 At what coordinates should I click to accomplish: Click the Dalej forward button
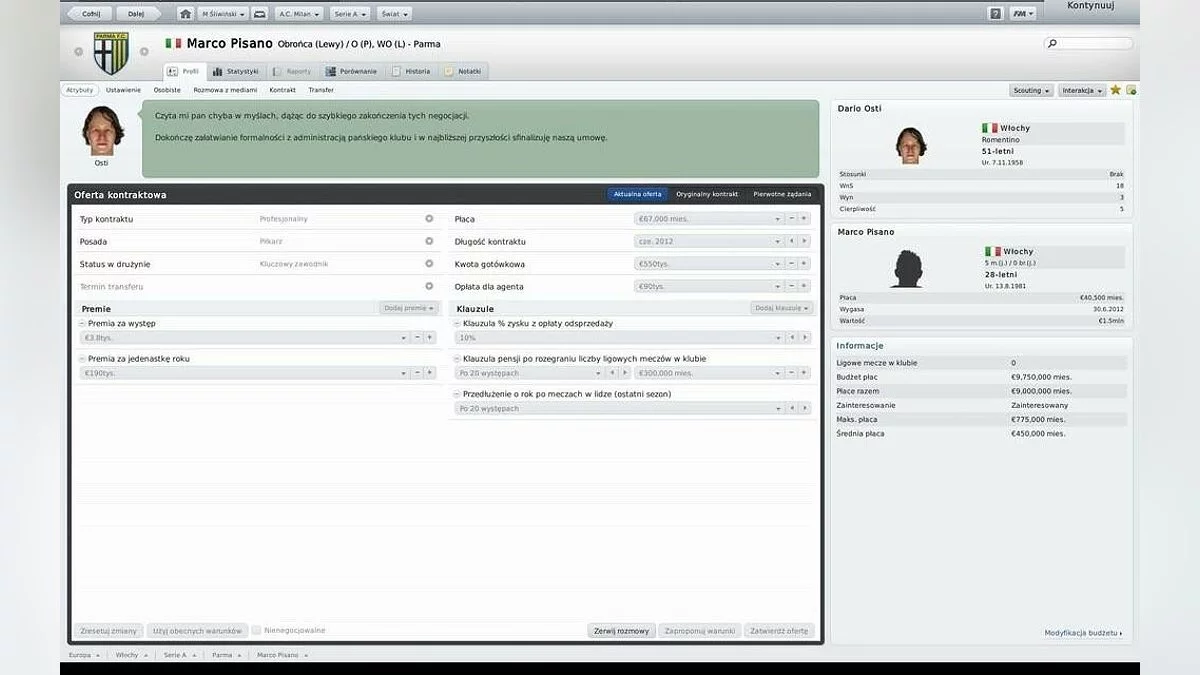pyautogui.click(x=137, y=14)
